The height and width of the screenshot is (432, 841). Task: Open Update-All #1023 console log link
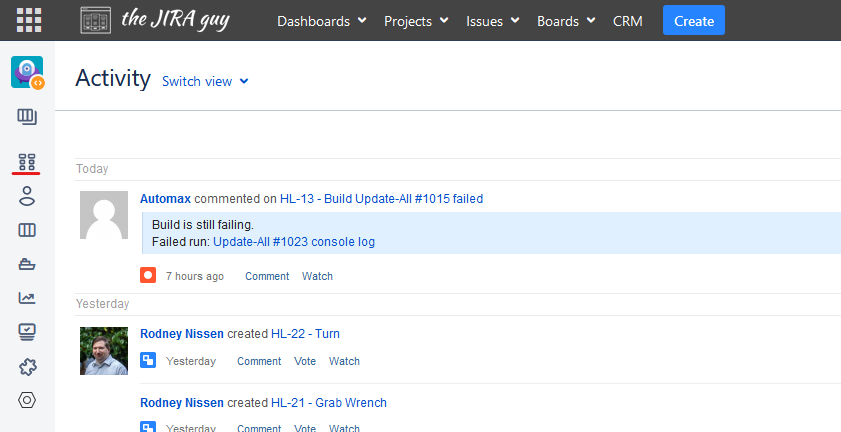pos(293,242)
